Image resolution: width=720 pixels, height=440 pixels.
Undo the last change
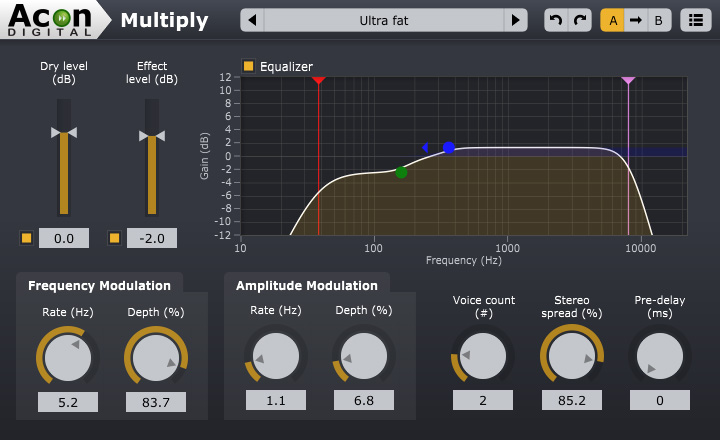click(x=556, y=20)
